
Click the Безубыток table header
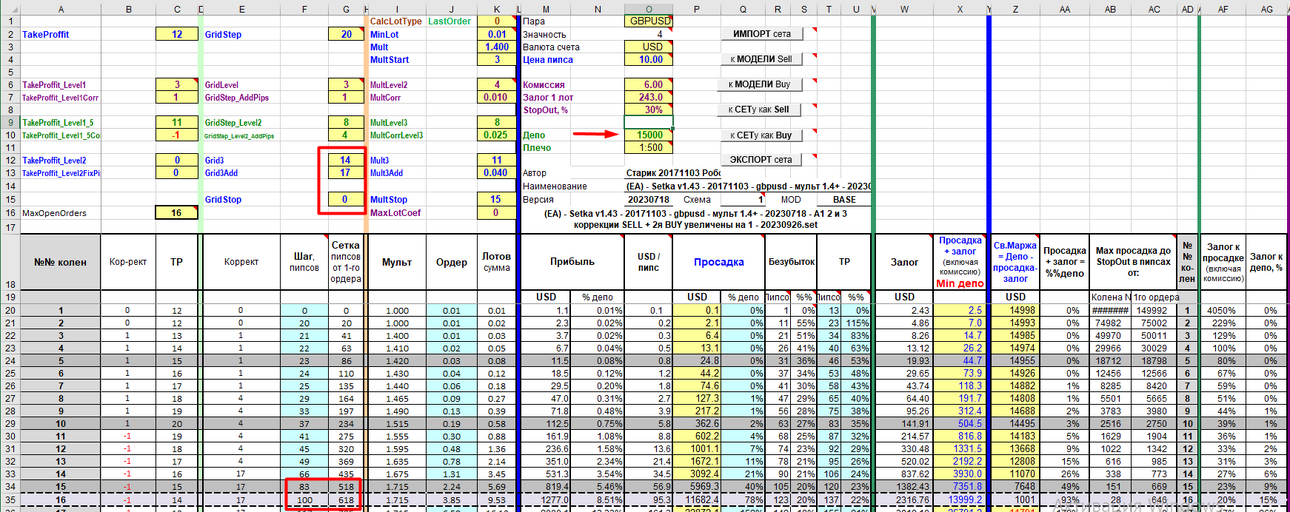[x=790, y=262]
